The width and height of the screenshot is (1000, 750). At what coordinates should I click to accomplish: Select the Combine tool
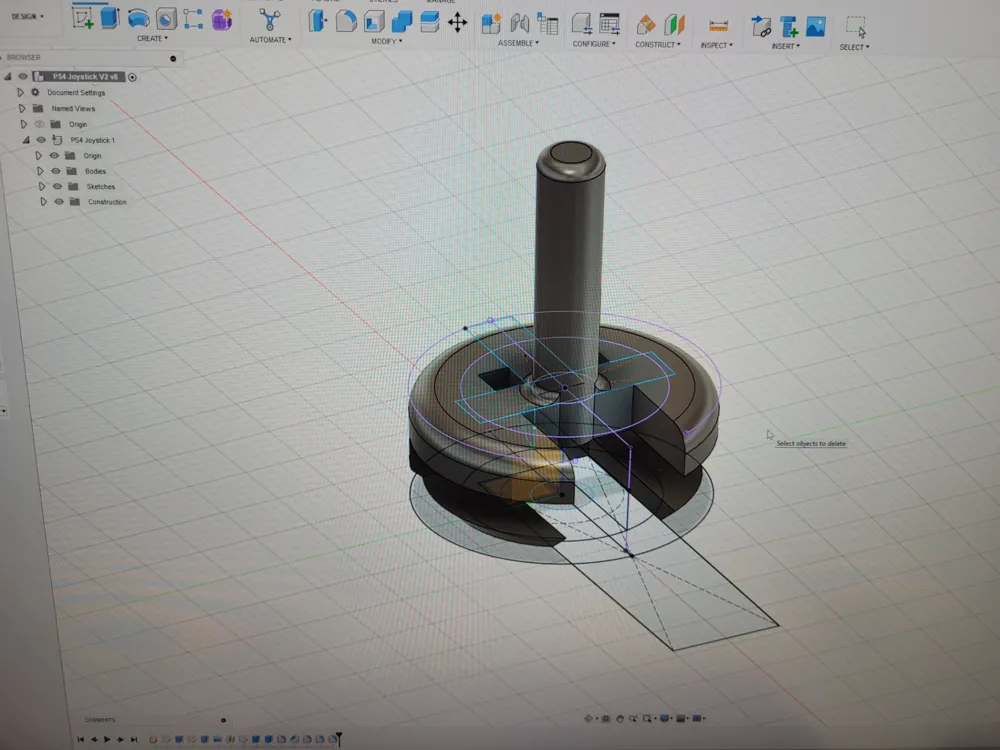[x=402, y=22]
